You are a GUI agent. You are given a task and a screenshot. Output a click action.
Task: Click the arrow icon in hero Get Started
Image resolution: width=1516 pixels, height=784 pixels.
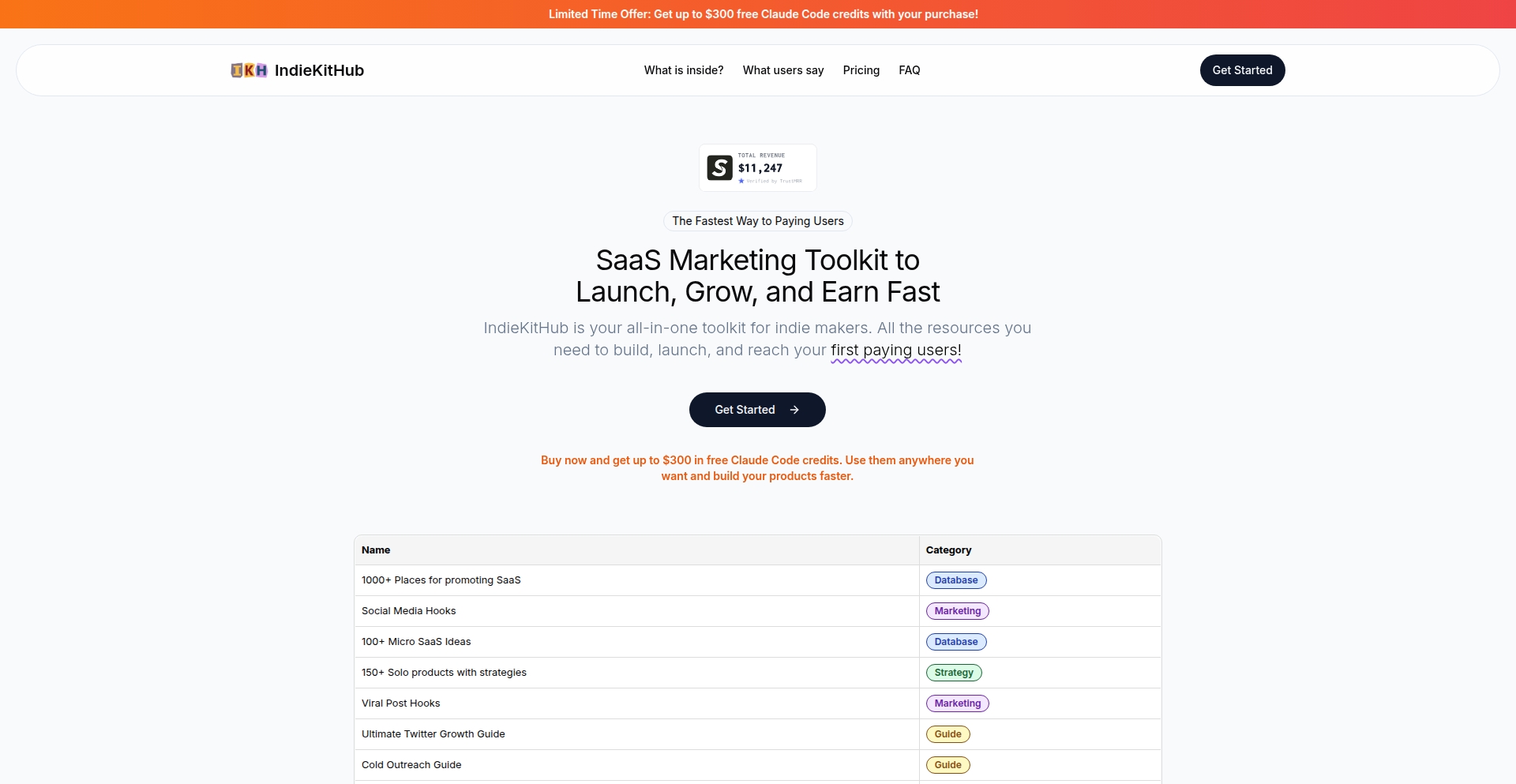(x=794, y=410)
